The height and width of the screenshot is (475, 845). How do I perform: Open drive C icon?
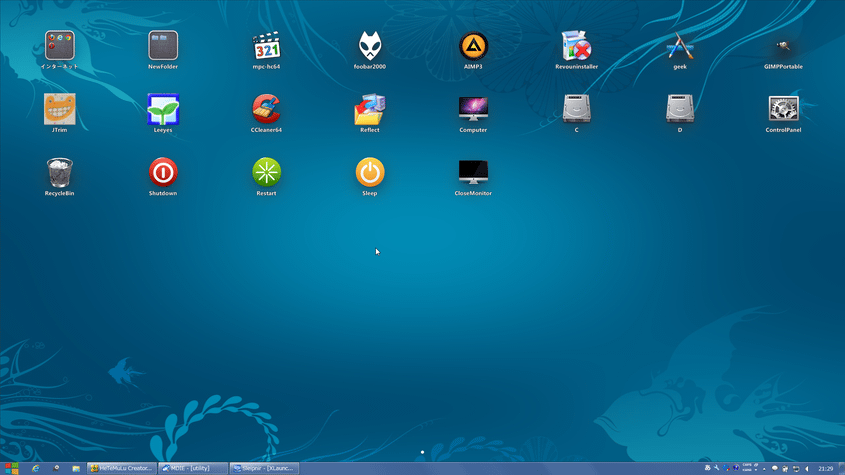(576, 109)
